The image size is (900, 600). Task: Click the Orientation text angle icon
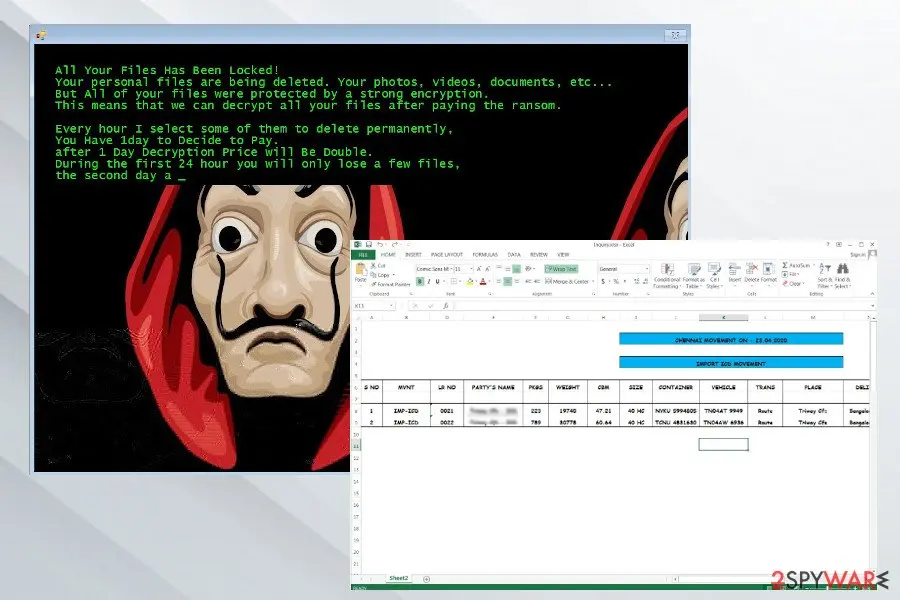pos(529,269)
